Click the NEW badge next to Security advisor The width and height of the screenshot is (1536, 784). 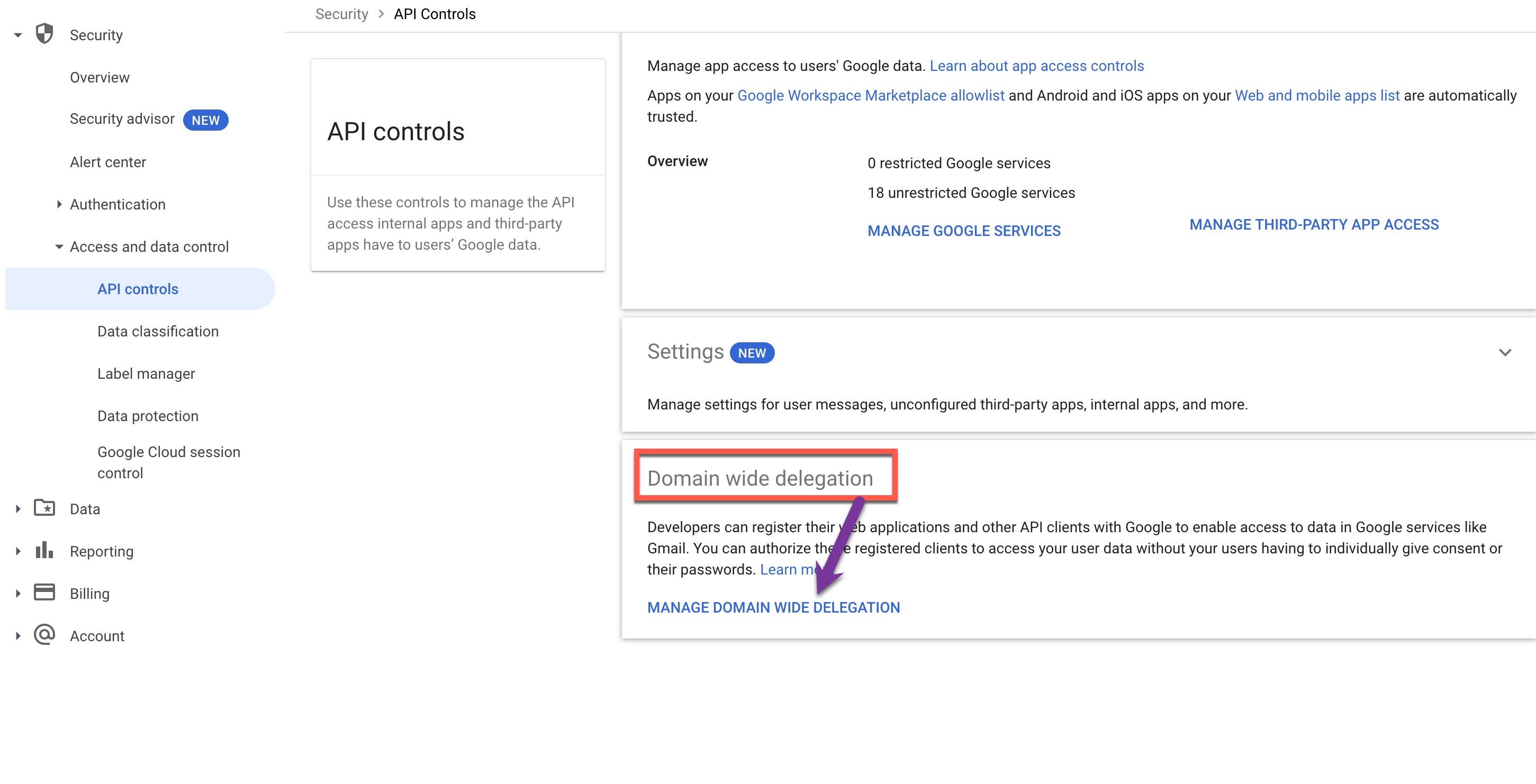(x=205, y=120)
